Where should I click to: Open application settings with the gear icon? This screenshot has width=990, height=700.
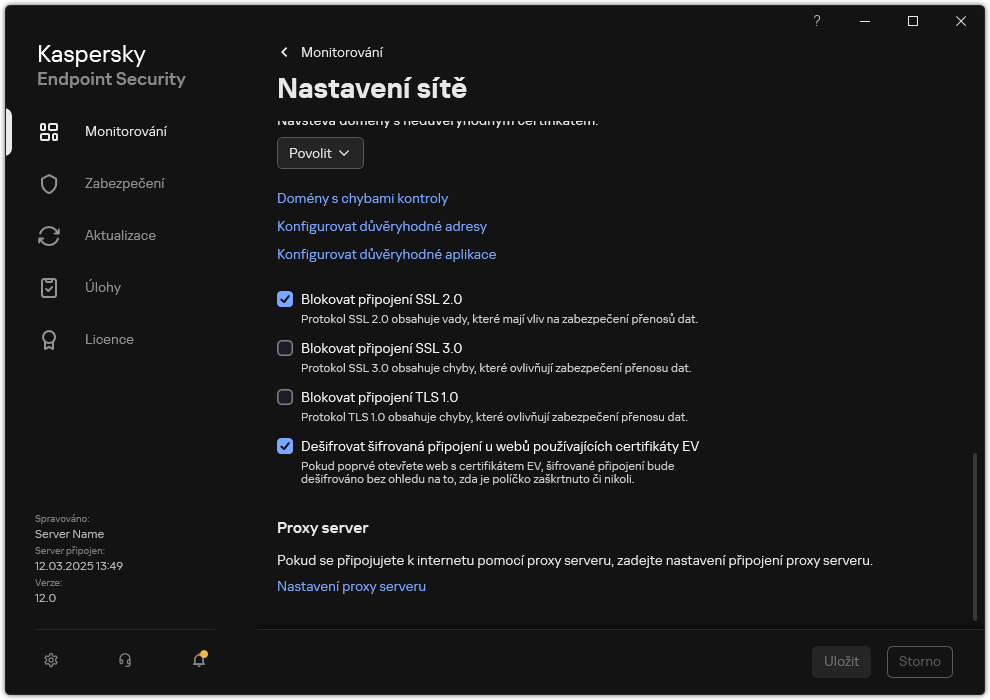tap(51, 660)
